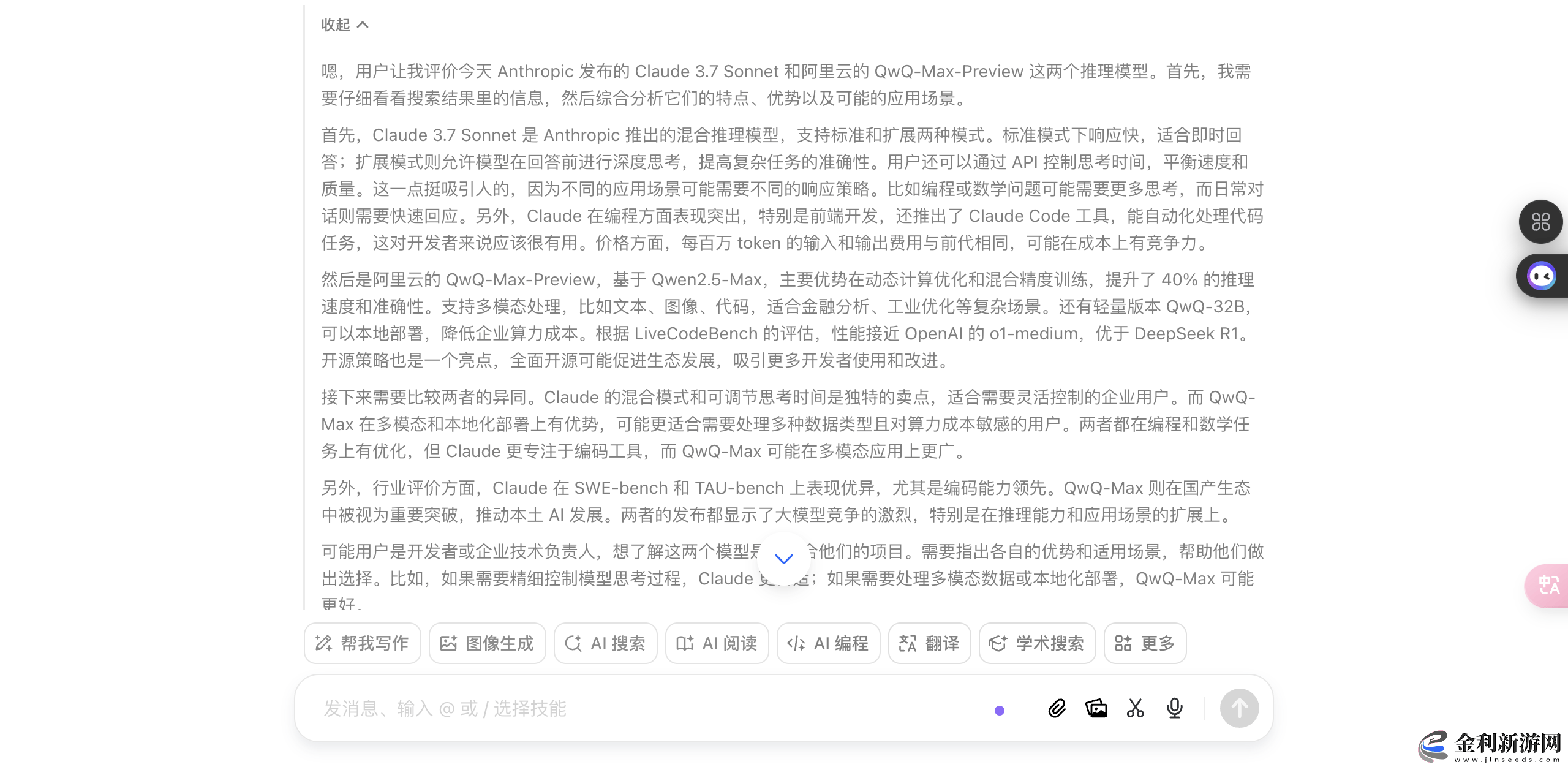Switch to the AI 阅读 skill
The image size is (1568, 767).
tap(717, 643)
